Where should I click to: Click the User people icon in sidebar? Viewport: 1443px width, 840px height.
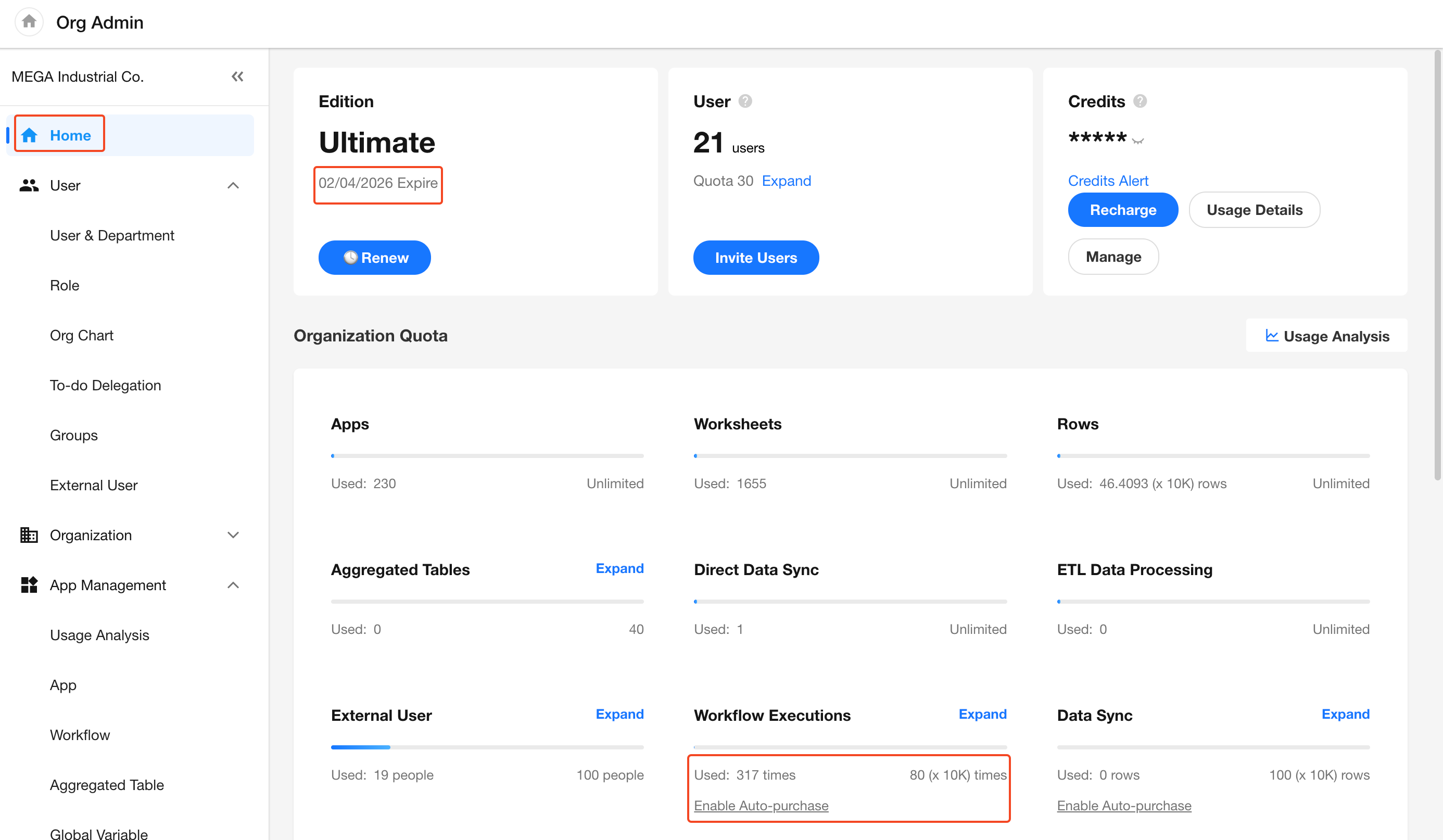pyautogui.click(x=29, y=185)
